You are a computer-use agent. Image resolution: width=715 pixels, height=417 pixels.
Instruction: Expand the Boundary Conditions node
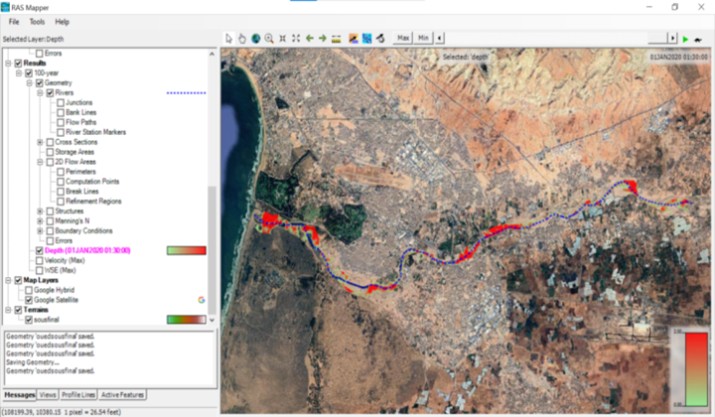click(40, 231)
